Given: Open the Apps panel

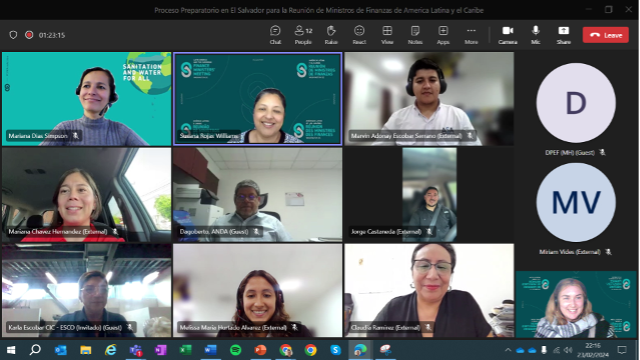Looking at the screenshot, I should click(443, 35).
